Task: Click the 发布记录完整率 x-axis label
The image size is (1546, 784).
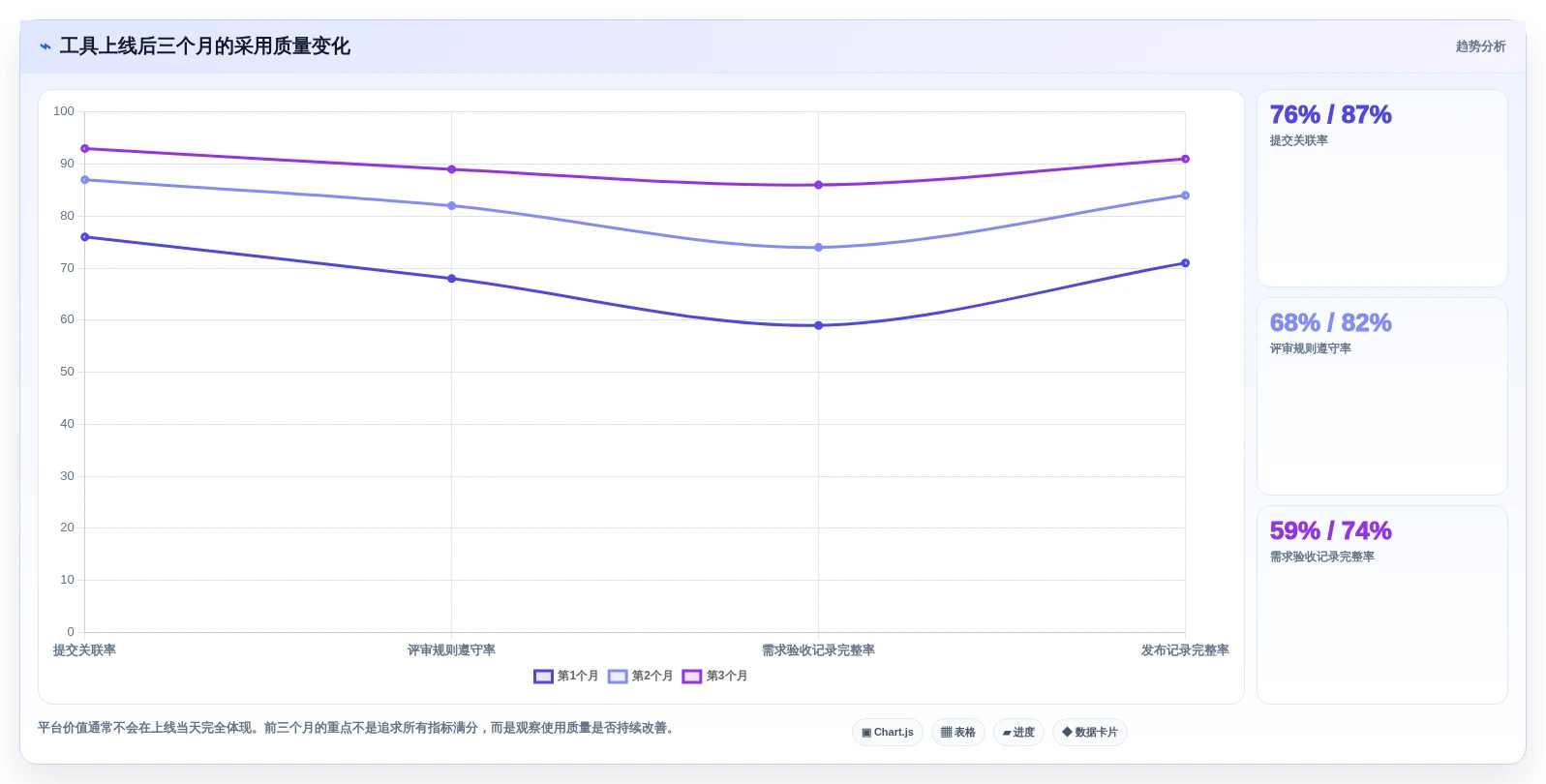Action: tap(1185, 650)
